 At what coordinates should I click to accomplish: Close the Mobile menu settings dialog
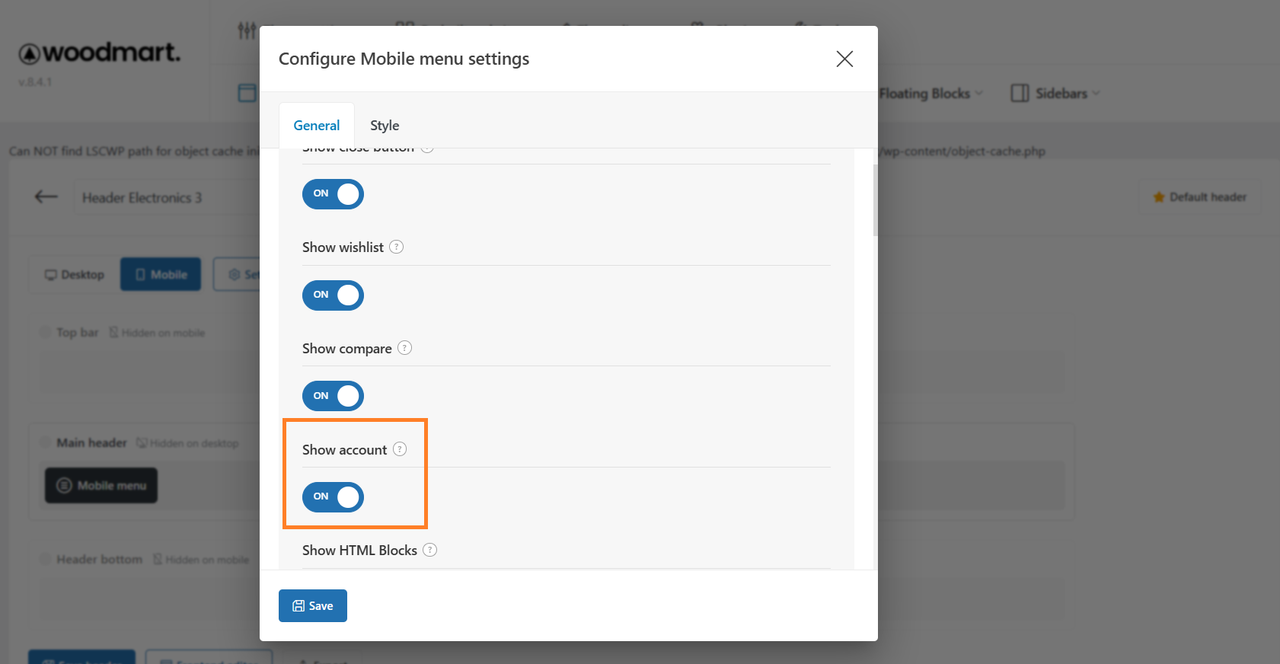[x=845, y=59]
